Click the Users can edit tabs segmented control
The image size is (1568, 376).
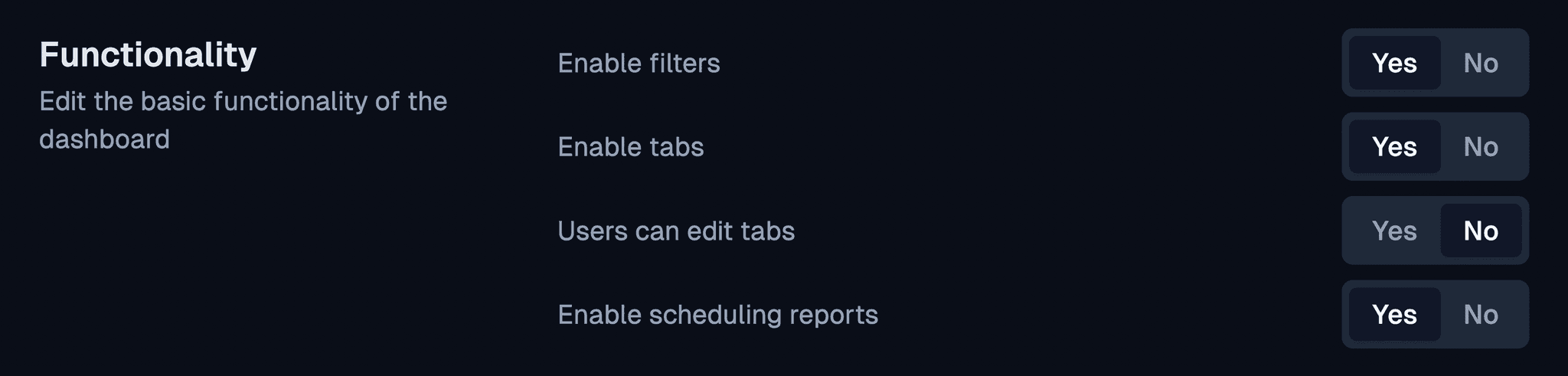coord(1435,231)
